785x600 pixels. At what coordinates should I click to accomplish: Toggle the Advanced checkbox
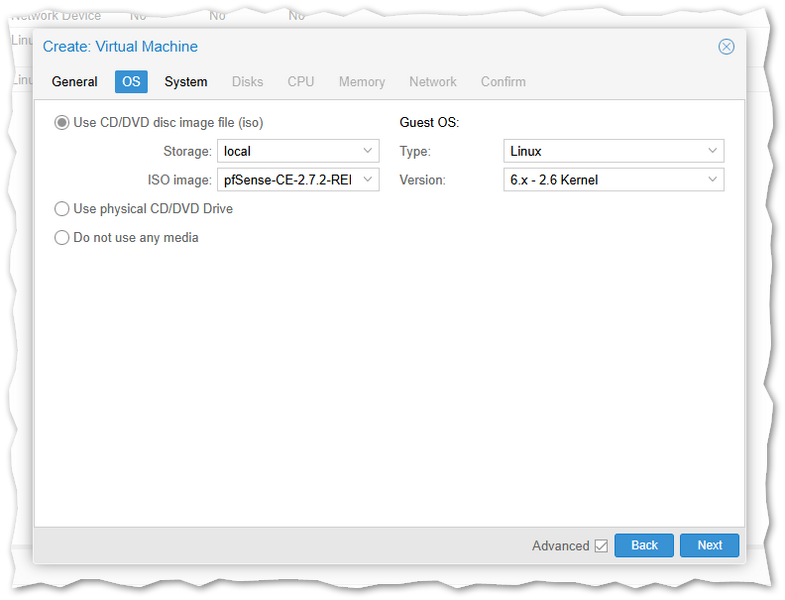click(601, 546)
